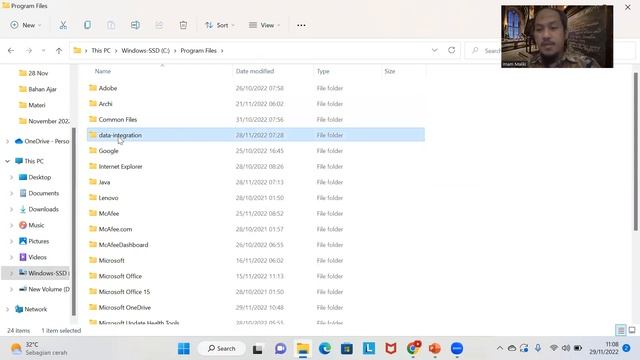Refresh the Program Files folder view
Viewport: 640px width, 360px height.
(x=451, y=50)
